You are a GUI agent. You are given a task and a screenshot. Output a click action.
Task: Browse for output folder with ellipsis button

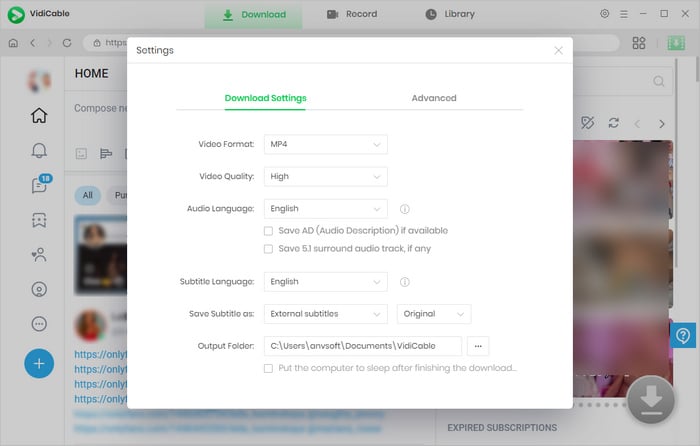(478, 346)
